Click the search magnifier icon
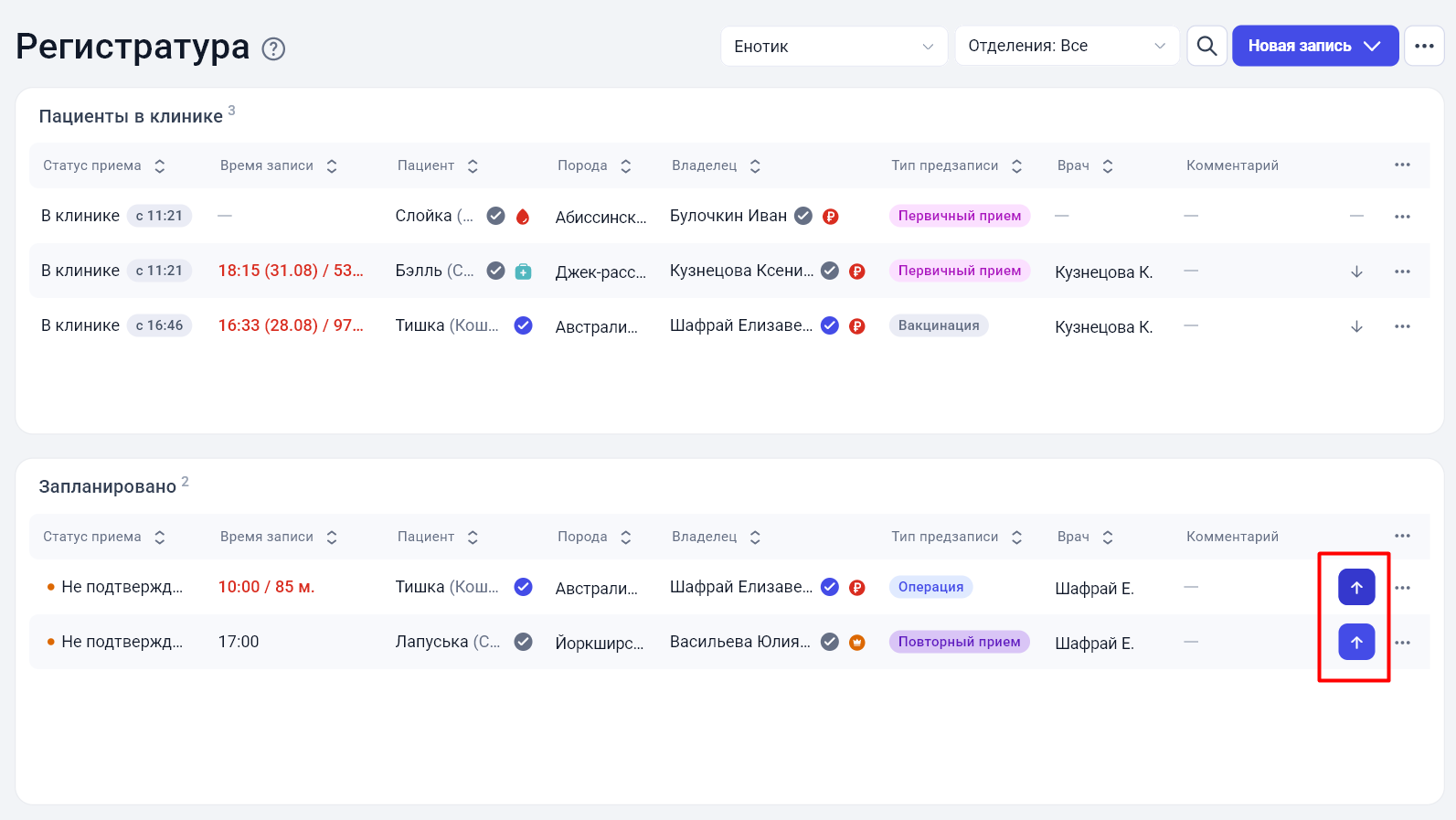 [1206, 46]
